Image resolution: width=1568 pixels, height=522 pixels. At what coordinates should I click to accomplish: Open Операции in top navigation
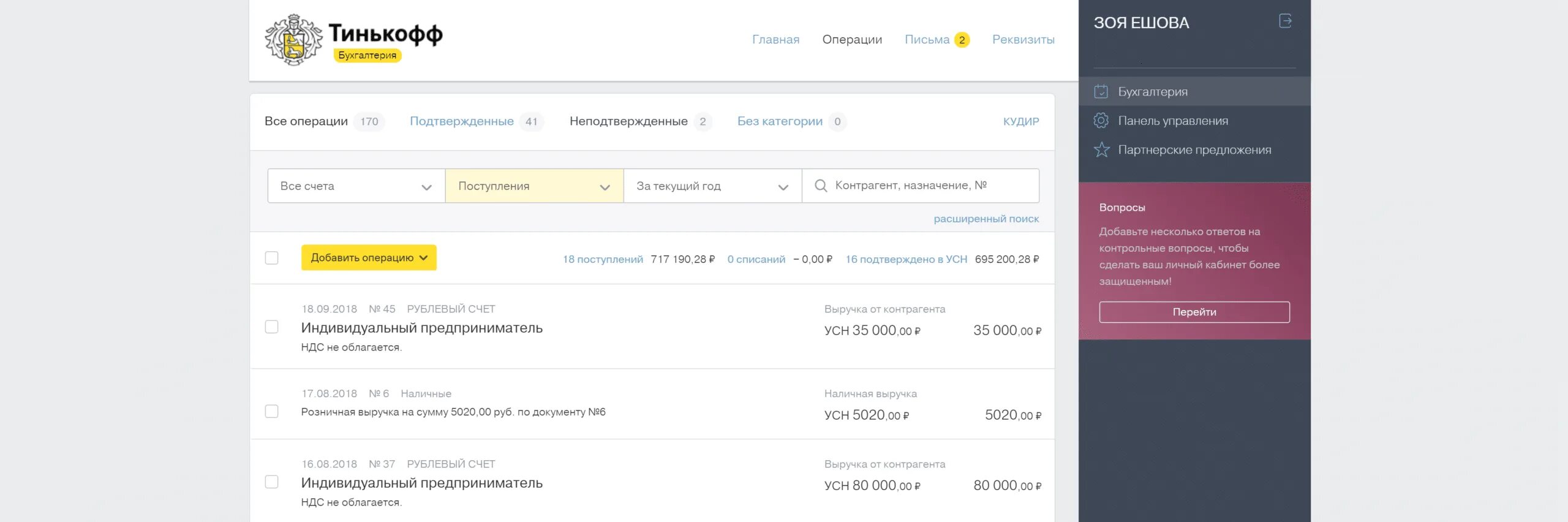point(852,39)
